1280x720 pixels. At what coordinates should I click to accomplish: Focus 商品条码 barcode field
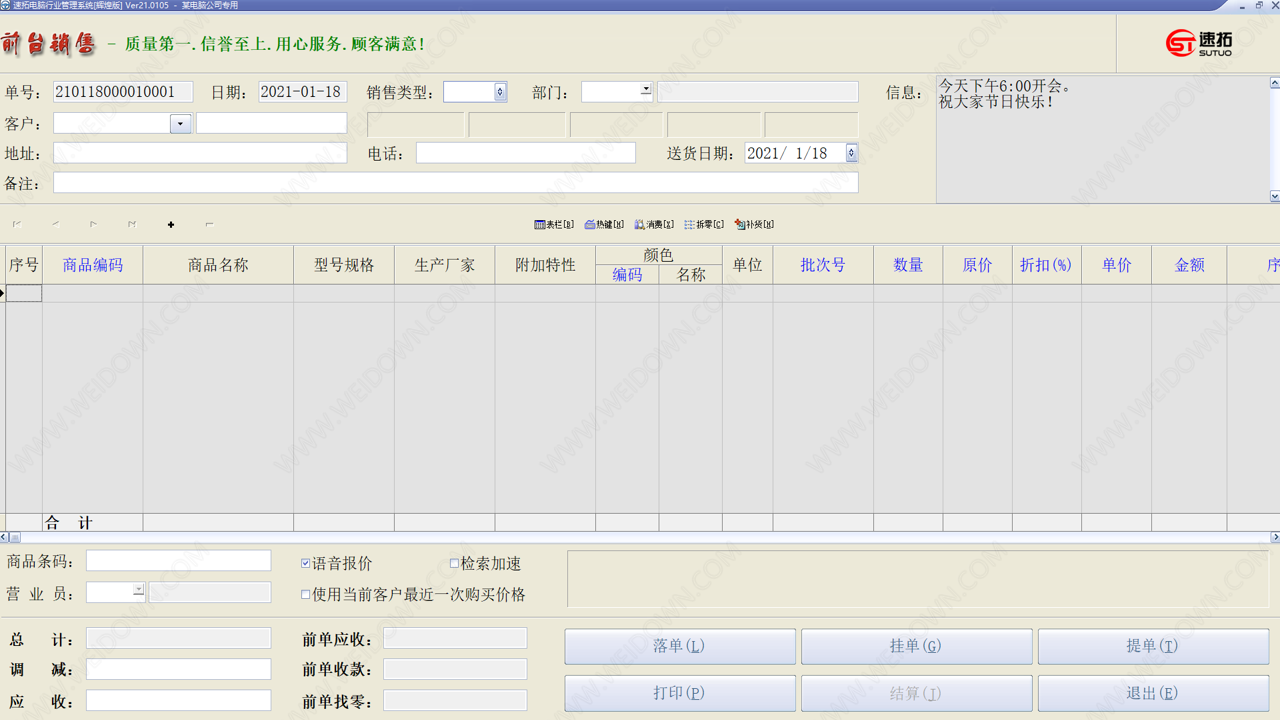[178, 561]
